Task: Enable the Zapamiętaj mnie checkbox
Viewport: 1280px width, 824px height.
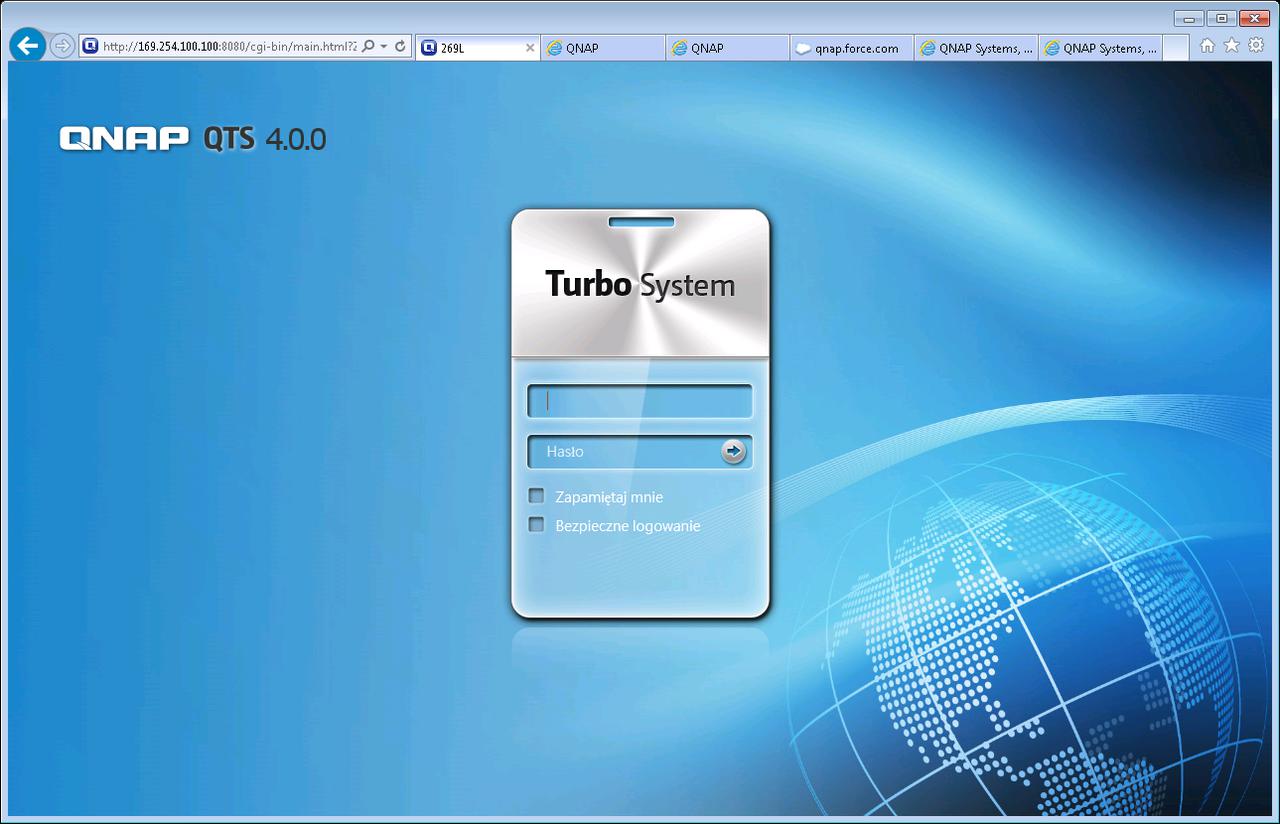Action: coord(537,496)
